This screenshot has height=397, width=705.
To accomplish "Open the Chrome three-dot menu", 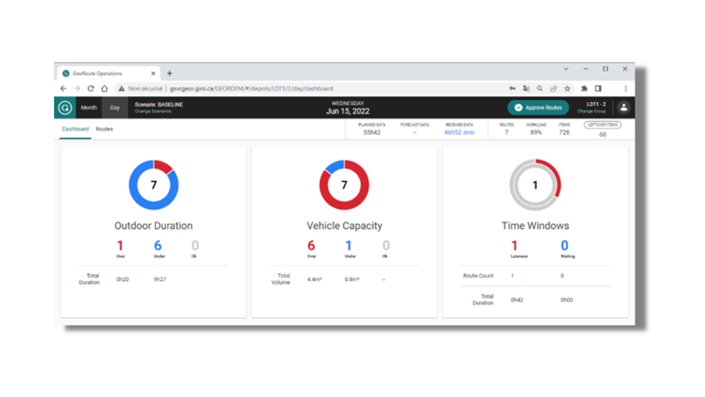I will tap(625, 89).
